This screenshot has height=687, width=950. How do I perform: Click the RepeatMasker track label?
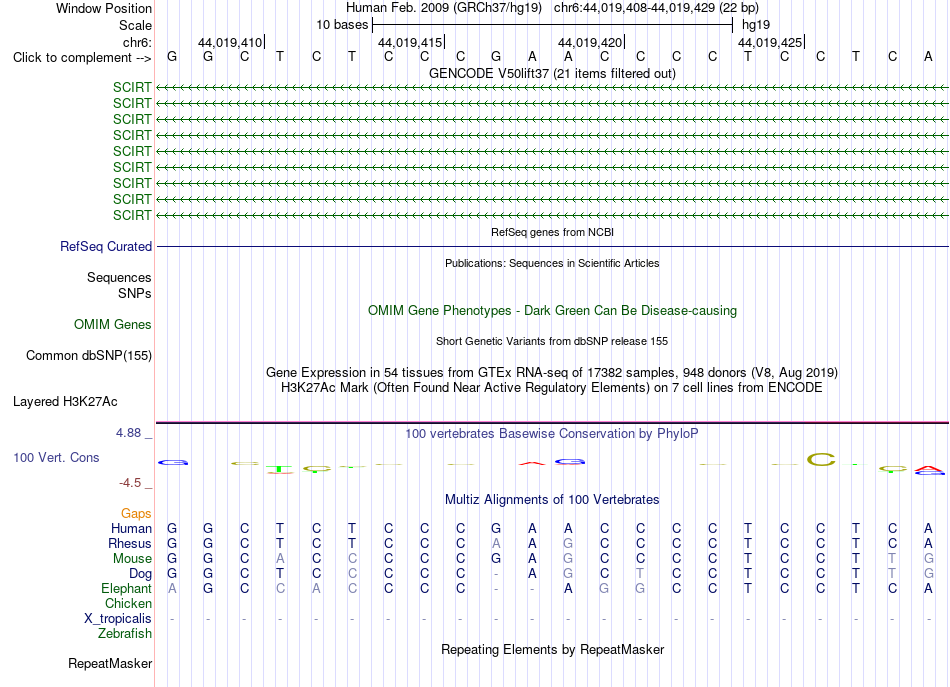[x=110, y=664]
